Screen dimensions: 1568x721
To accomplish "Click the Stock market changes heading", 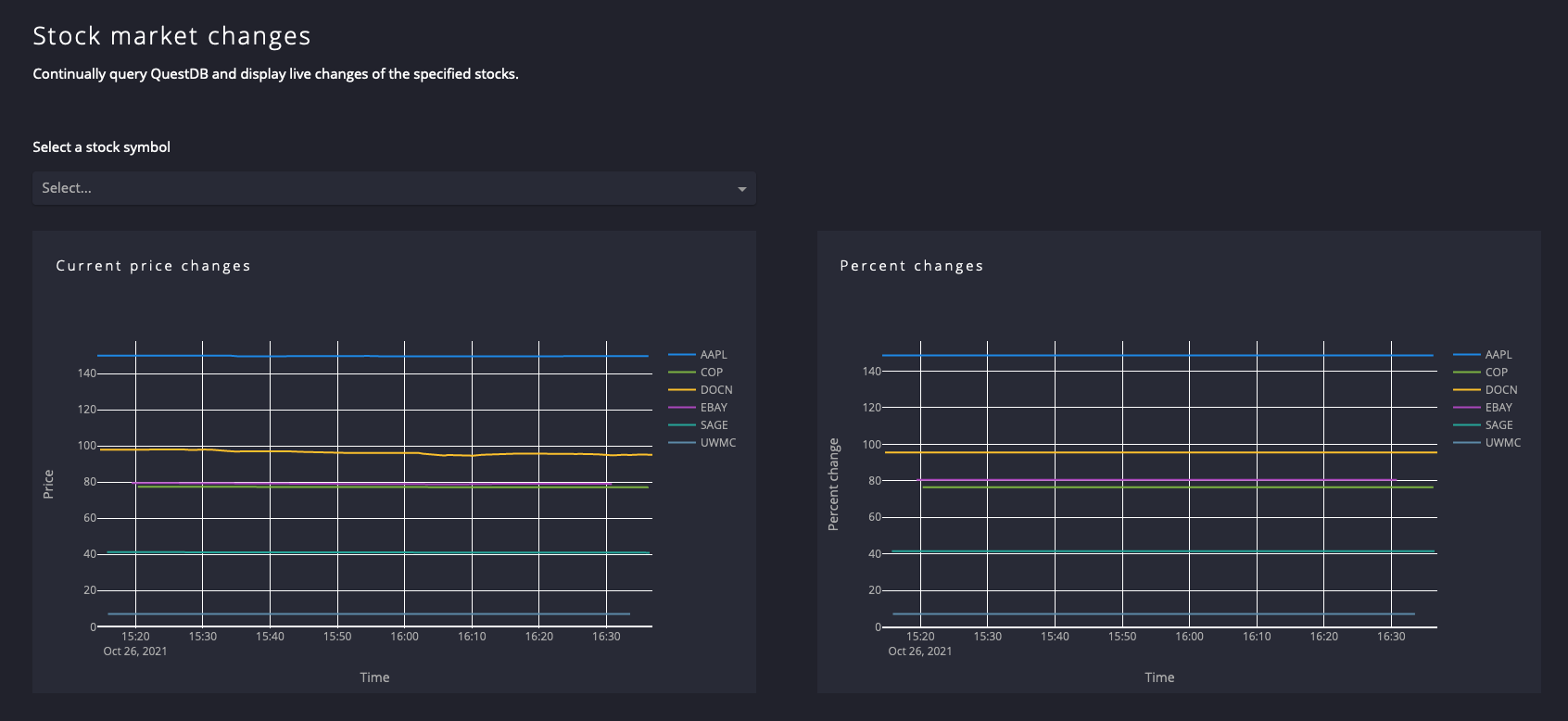I will tap(171, 36).
